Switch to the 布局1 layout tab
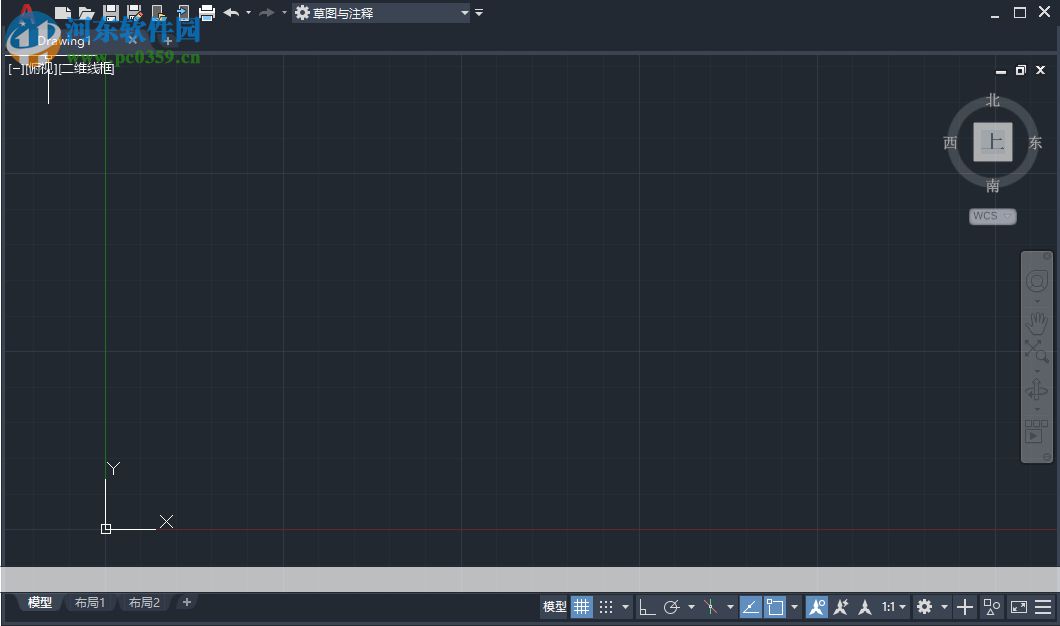This screenshot has height=626, width=1060. click(x=89, y=602)
